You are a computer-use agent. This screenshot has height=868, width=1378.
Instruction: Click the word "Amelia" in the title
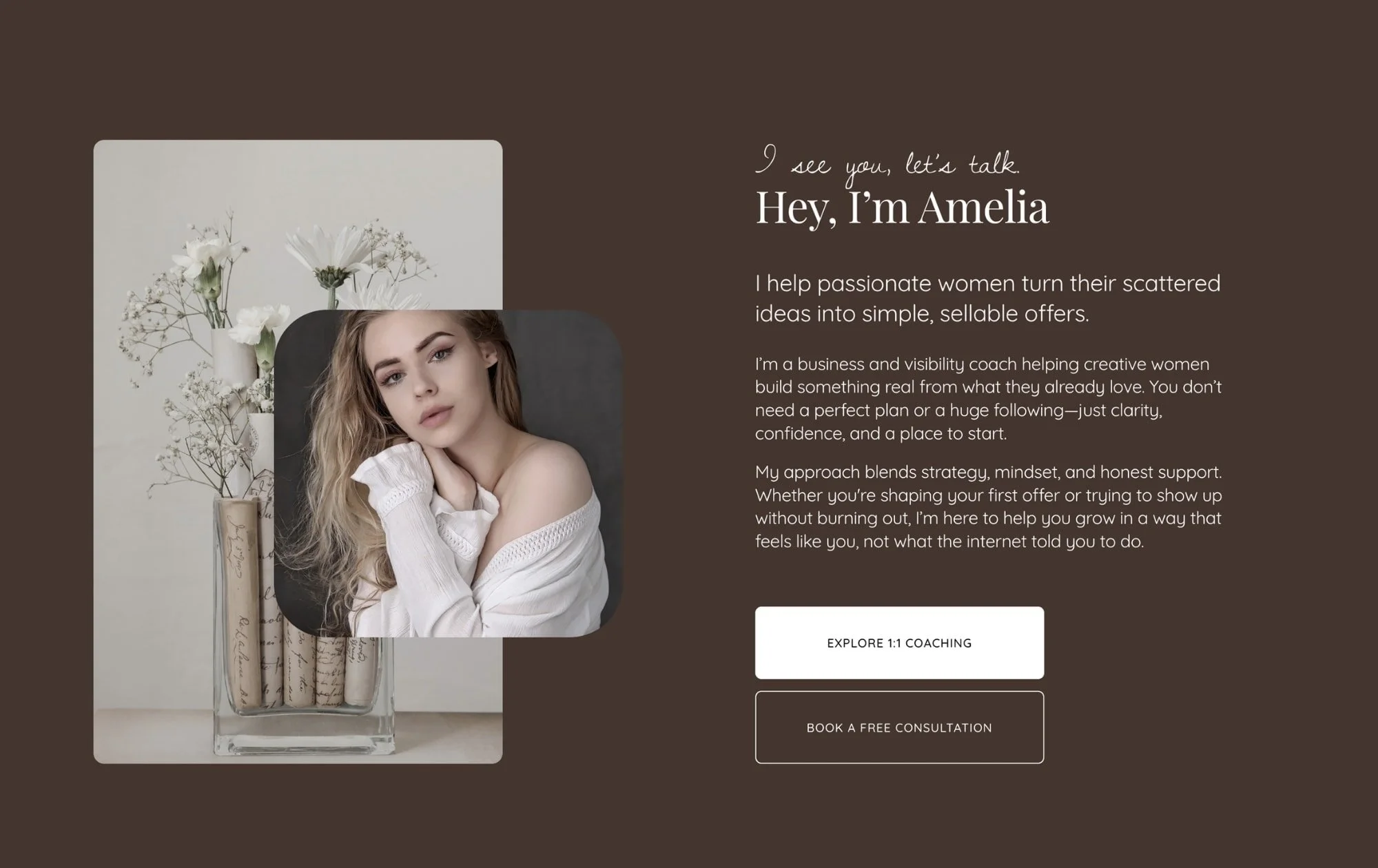(983, 207)
